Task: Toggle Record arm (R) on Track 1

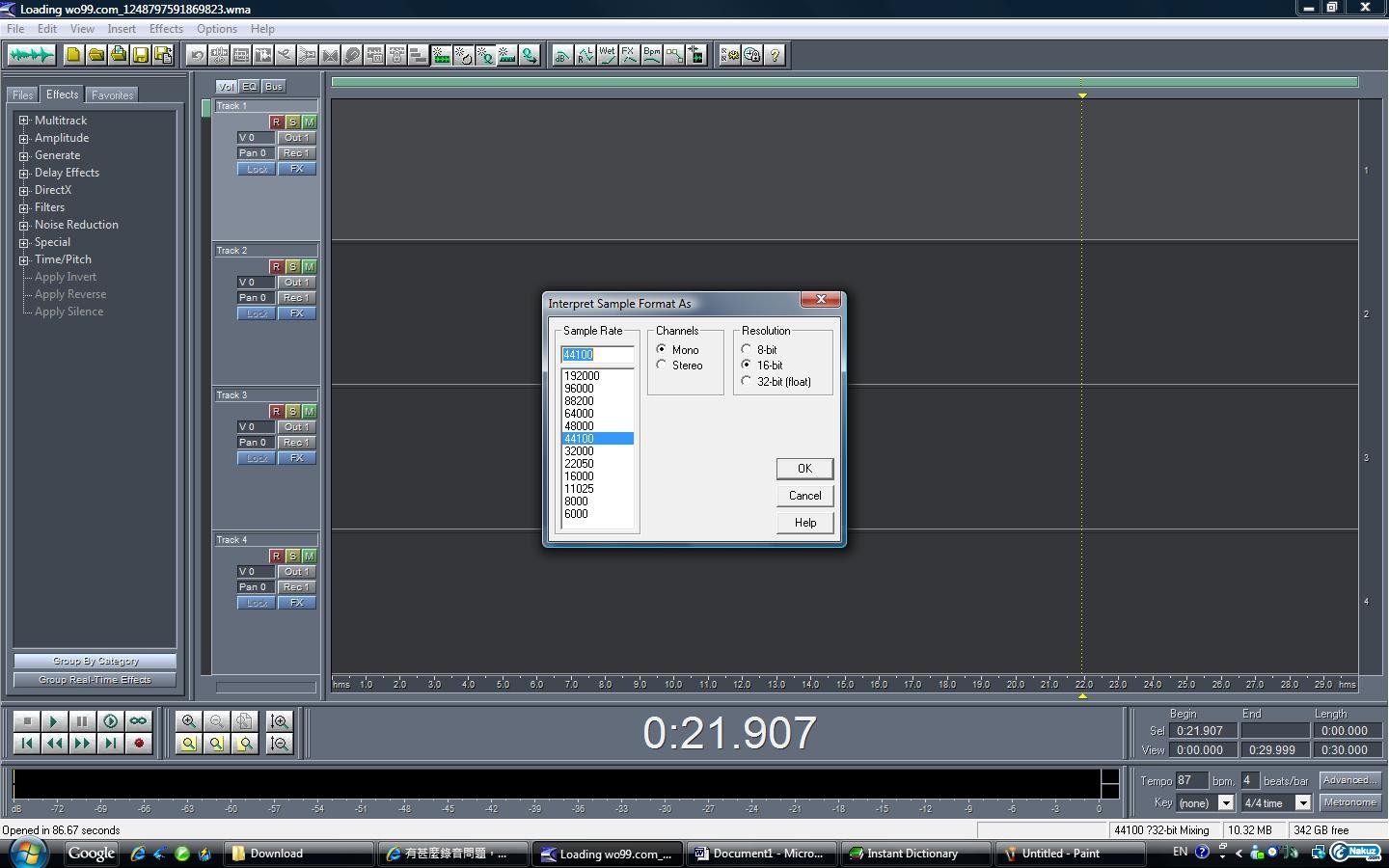Action: click(x=276, y=122)
